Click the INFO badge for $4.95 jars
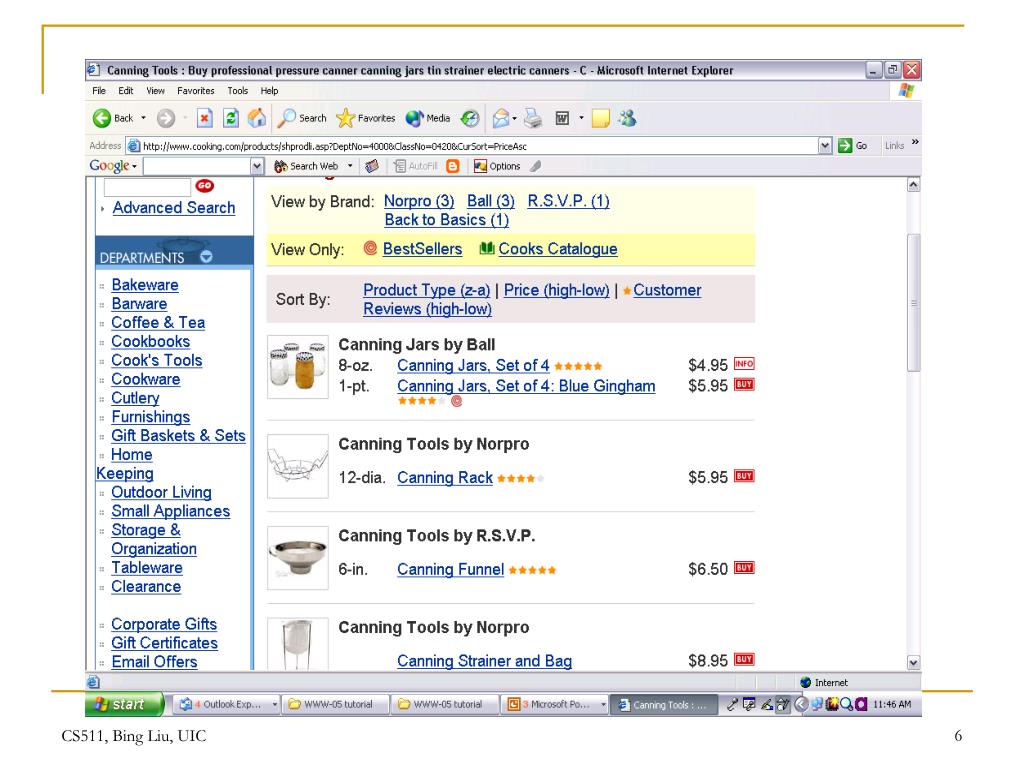The height and width of the screenshot is (768, 1024). (744, 364)
